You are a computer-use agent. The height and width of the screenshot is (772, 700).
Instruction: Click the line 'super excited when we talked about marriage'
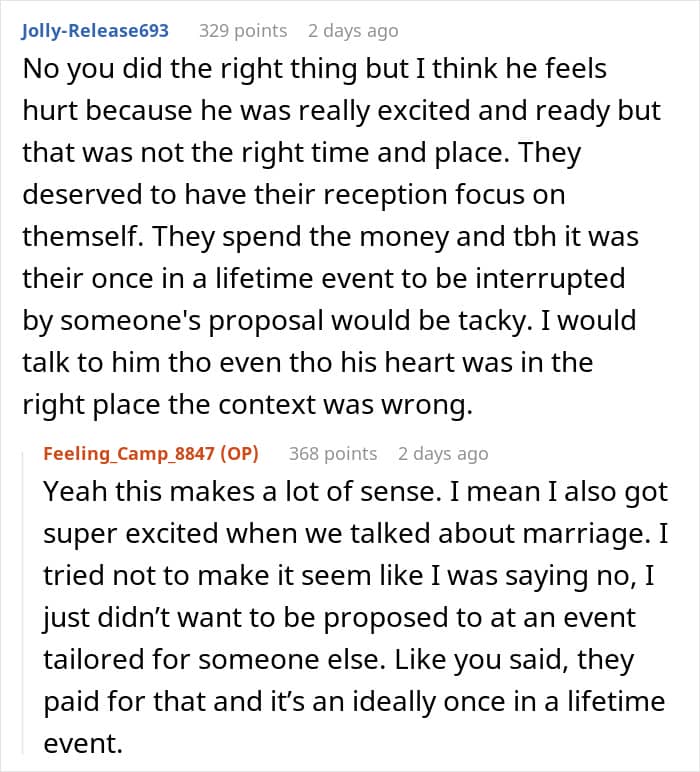(355, 534)
